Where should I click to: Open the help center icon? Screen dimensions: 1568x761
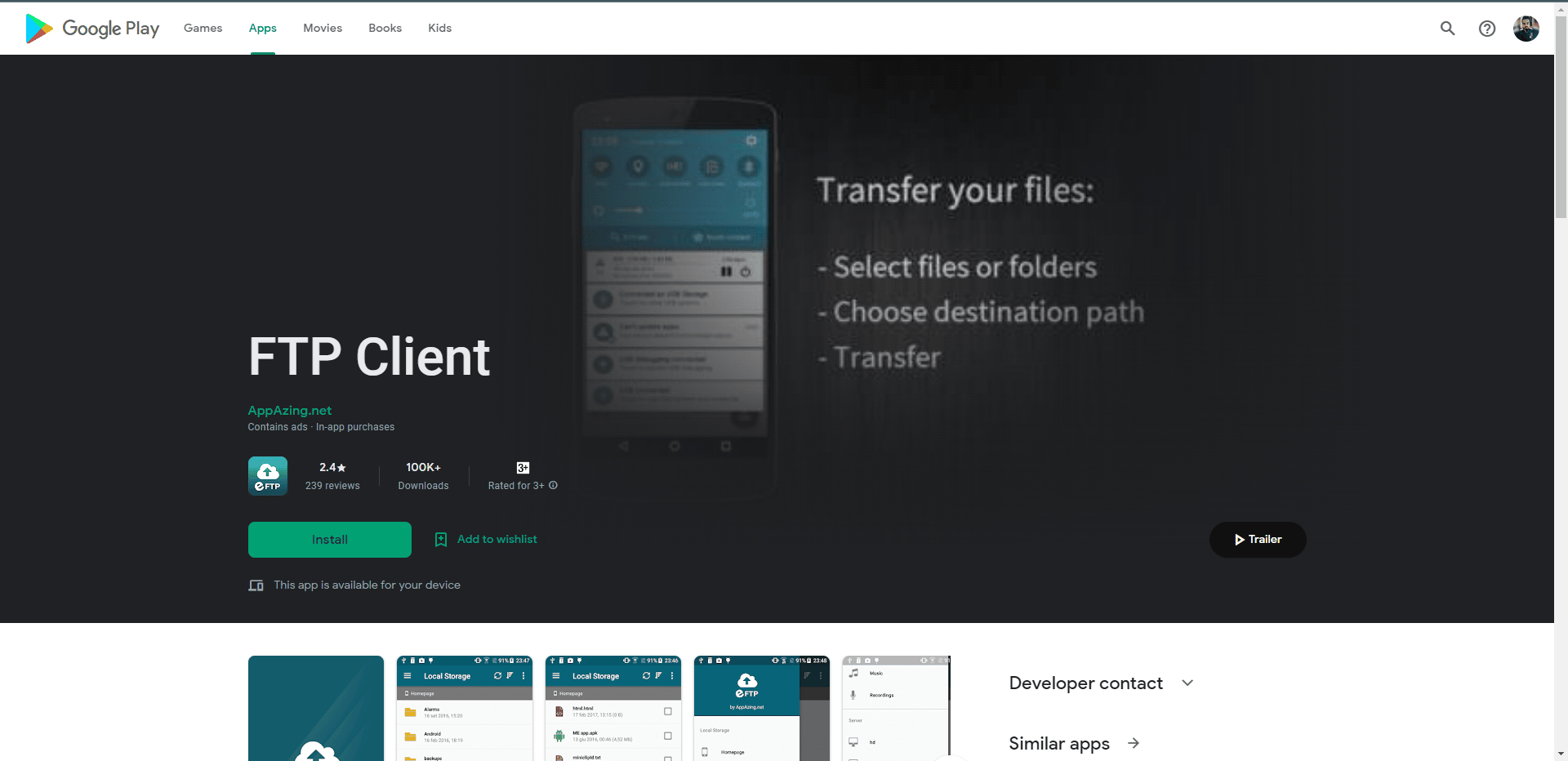(1487, 29)
